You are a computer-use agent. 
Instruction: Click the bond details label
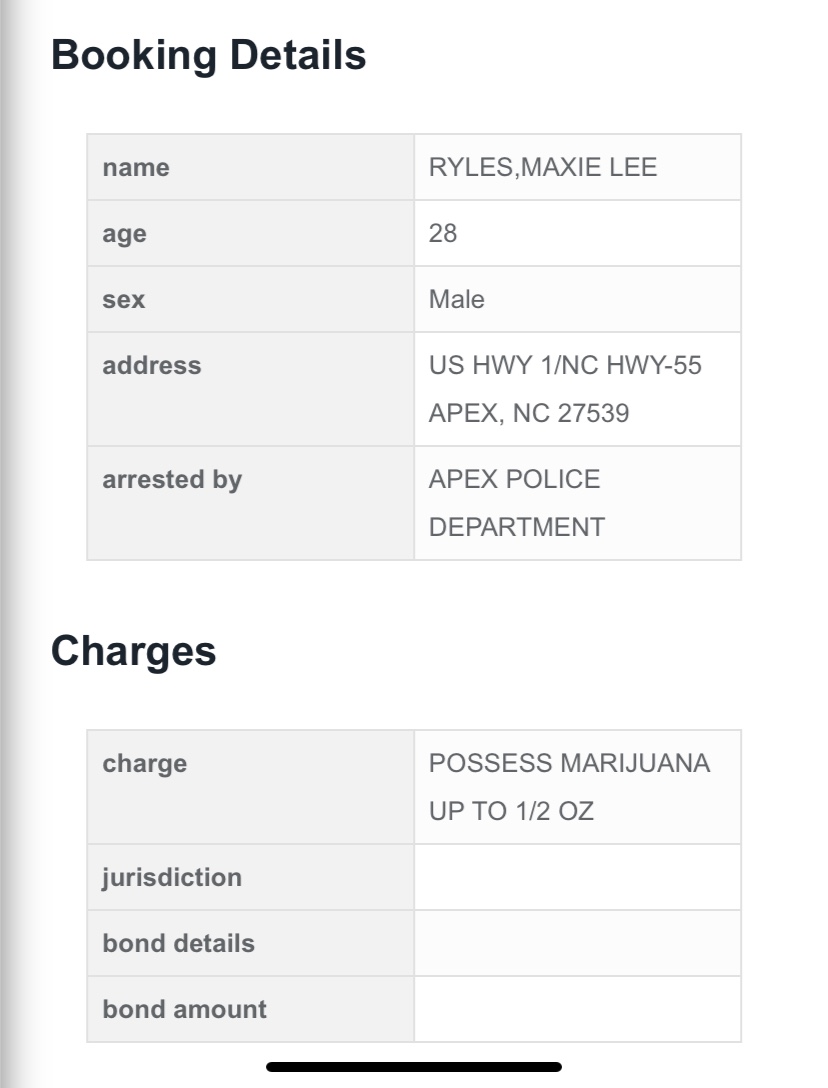tap(178, 944)
